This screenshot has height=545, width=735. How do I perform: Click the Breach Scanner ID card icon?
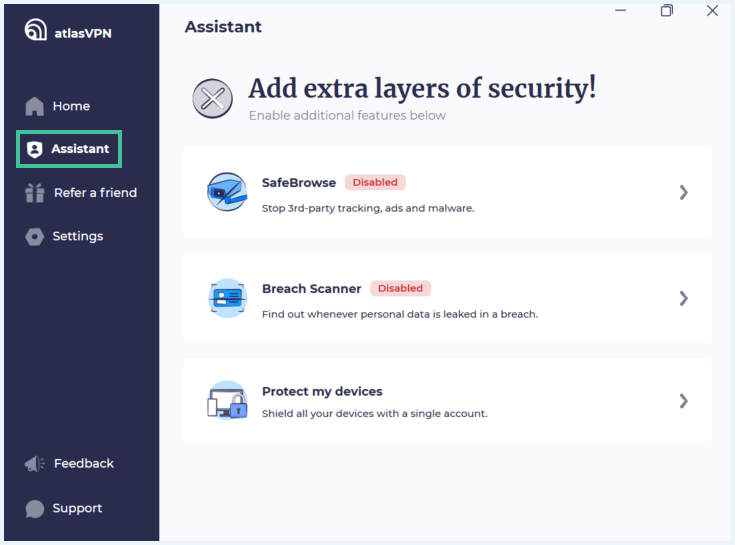click(x=227, y=298)
